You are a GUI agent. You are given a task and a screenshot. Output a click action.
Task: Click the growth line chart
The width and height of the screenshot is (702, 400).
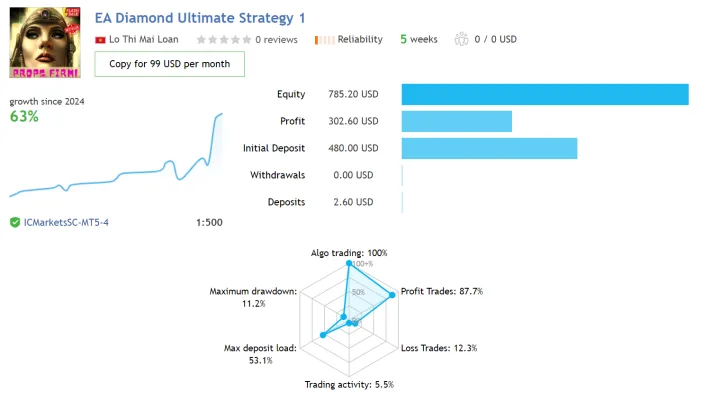(116, 155)
